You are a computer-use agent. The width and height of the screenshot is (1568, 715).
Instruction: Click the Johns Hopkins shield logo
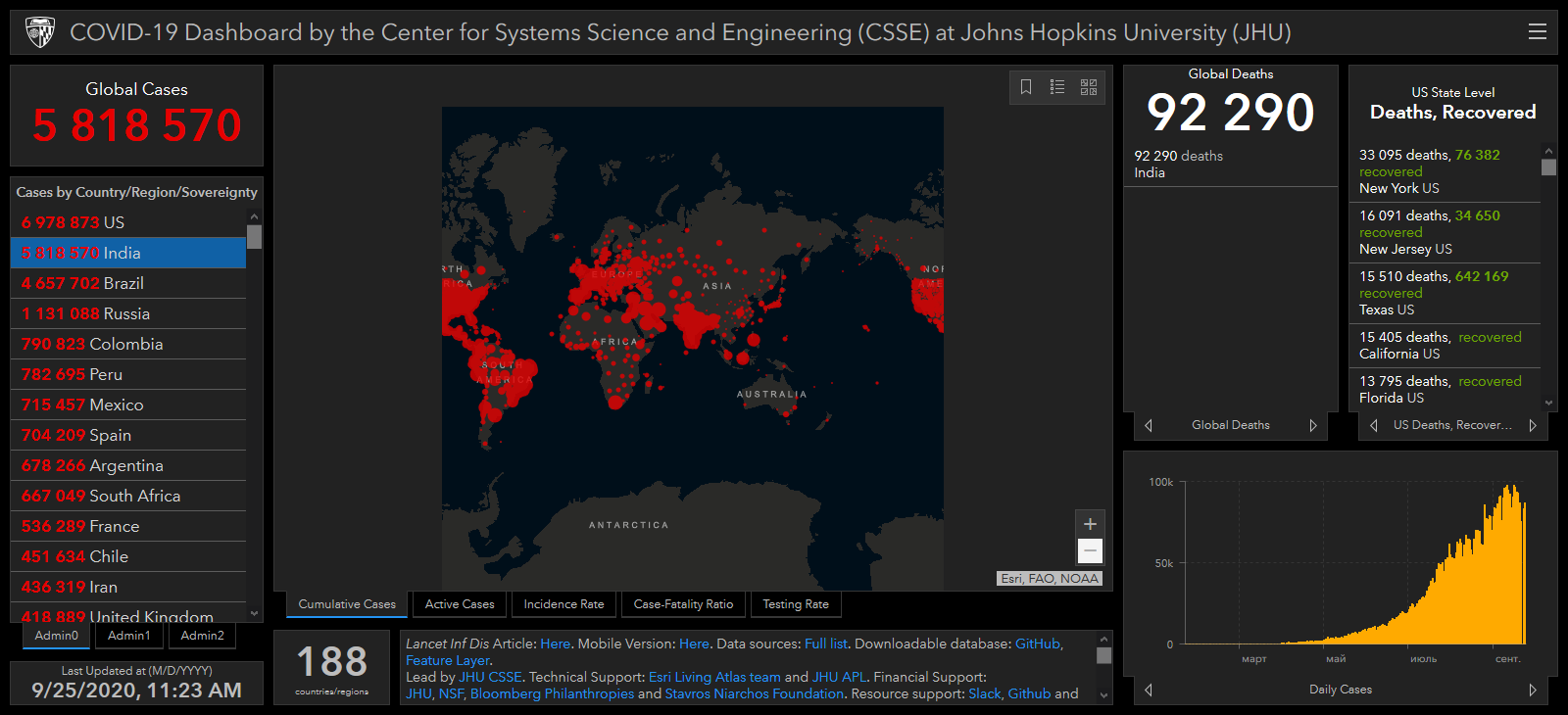click(40, 32)
